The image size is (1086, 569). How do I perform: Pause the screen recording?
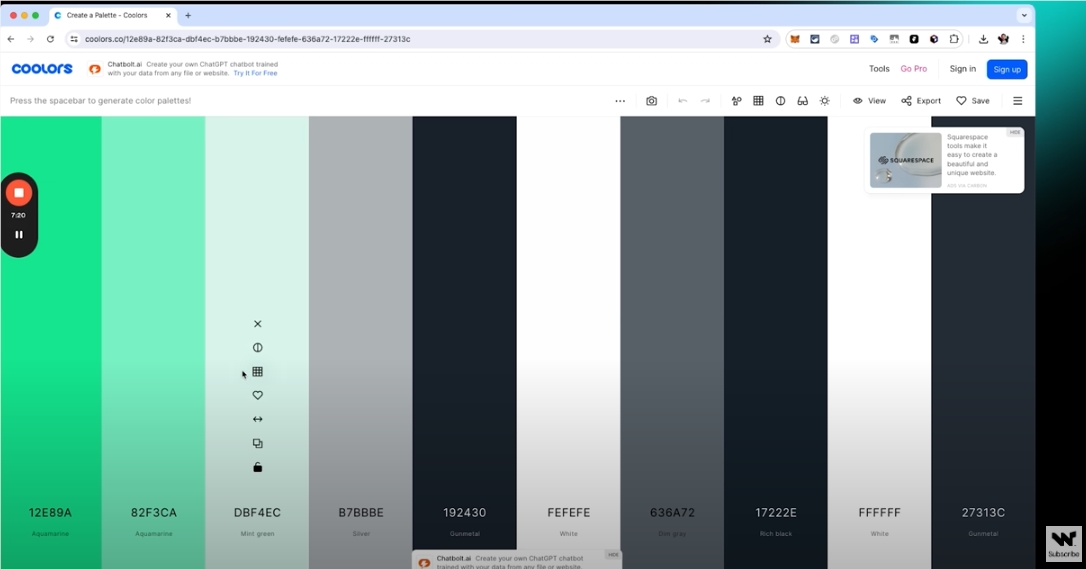18,235
